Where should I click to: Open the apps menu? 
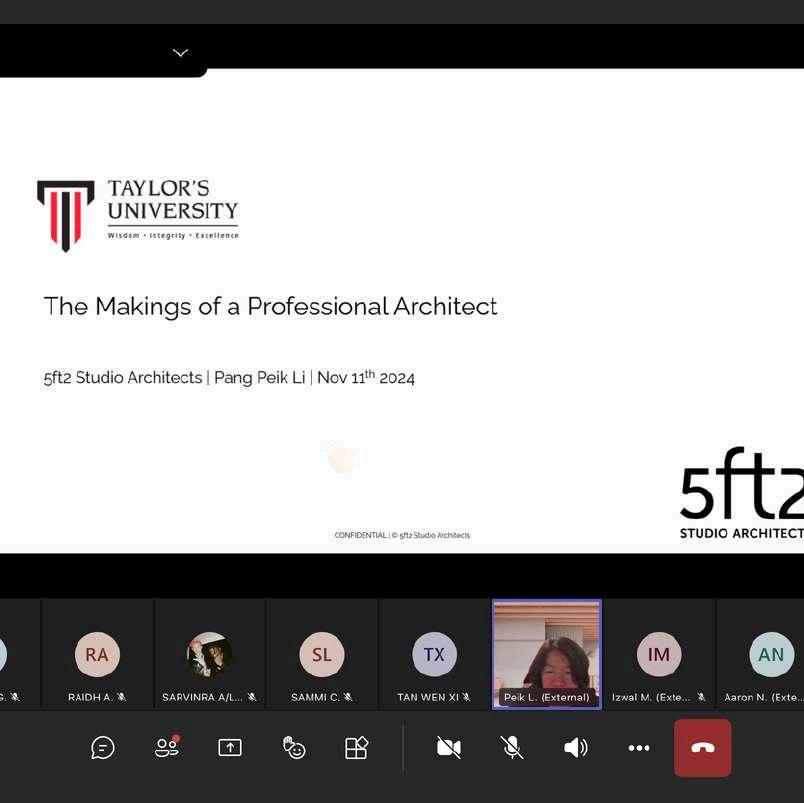(x=356, y=748)
